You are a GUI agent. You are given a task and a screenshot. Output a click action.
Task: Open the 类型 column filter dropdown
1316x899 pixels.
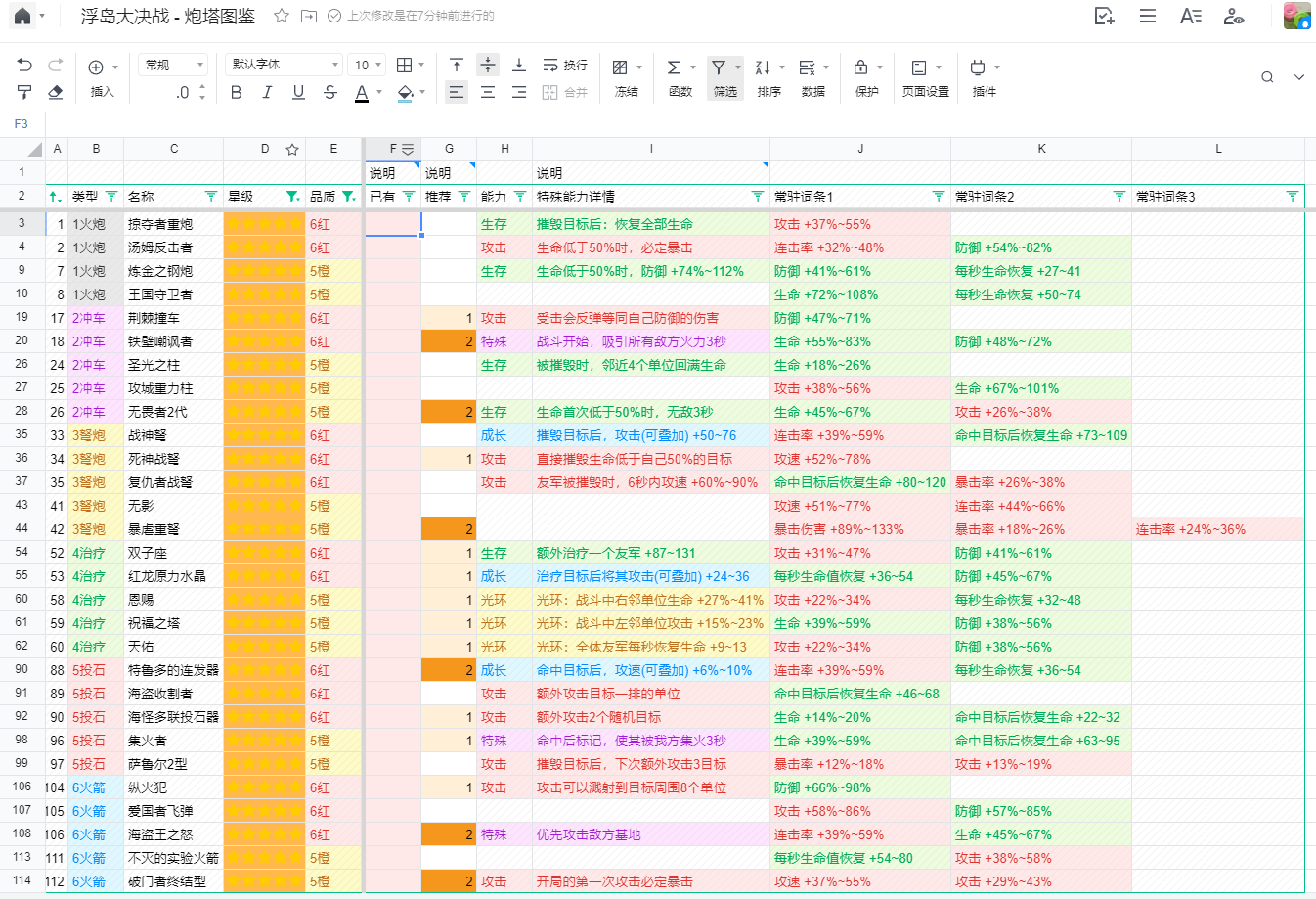click(111, 197)
